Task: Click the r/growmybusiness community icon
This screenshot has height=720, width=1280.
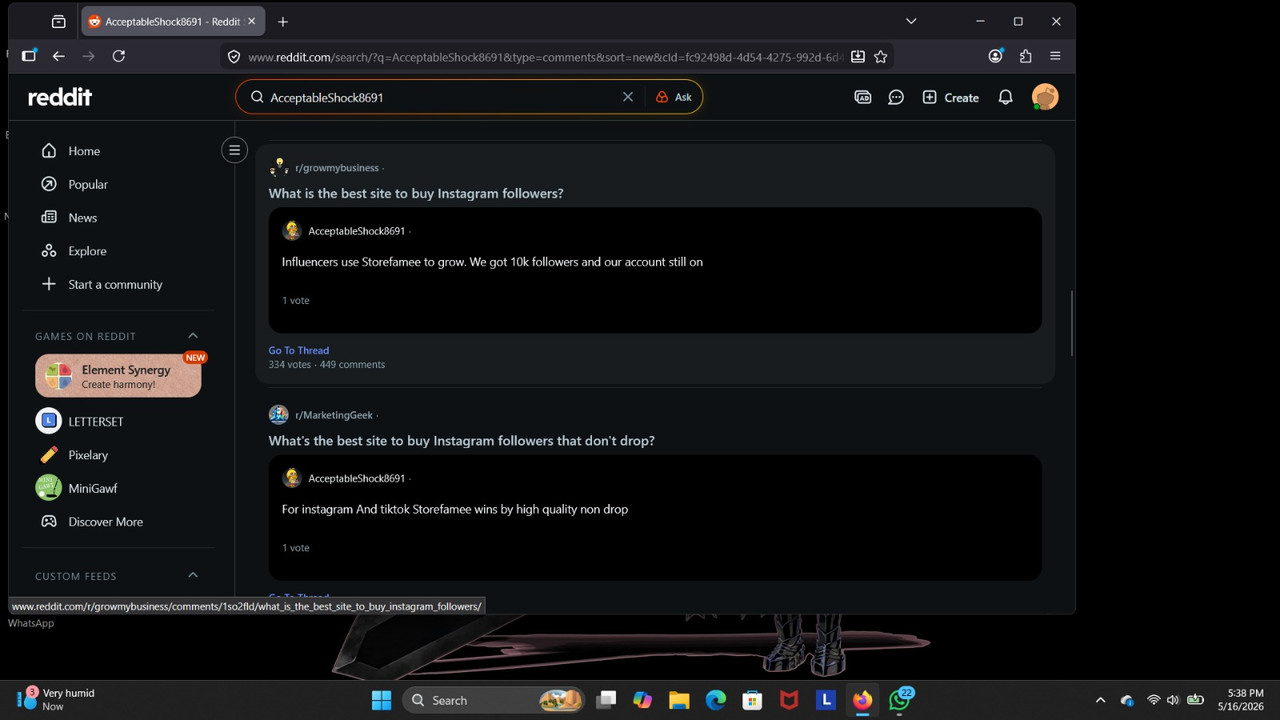Action: pos(279,167)
